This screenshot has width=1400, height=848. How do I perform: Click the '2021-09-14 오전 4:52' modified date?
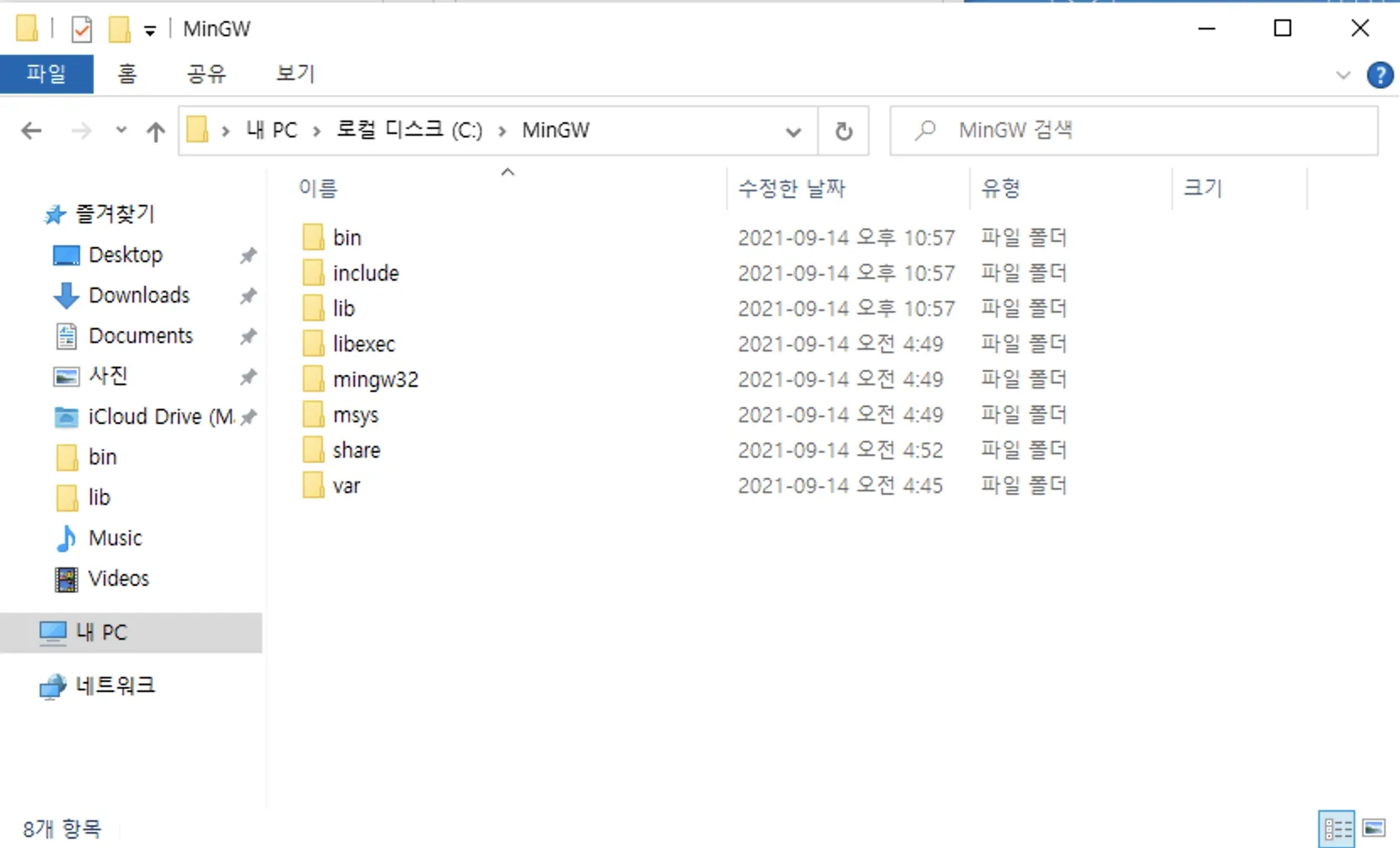840,450
